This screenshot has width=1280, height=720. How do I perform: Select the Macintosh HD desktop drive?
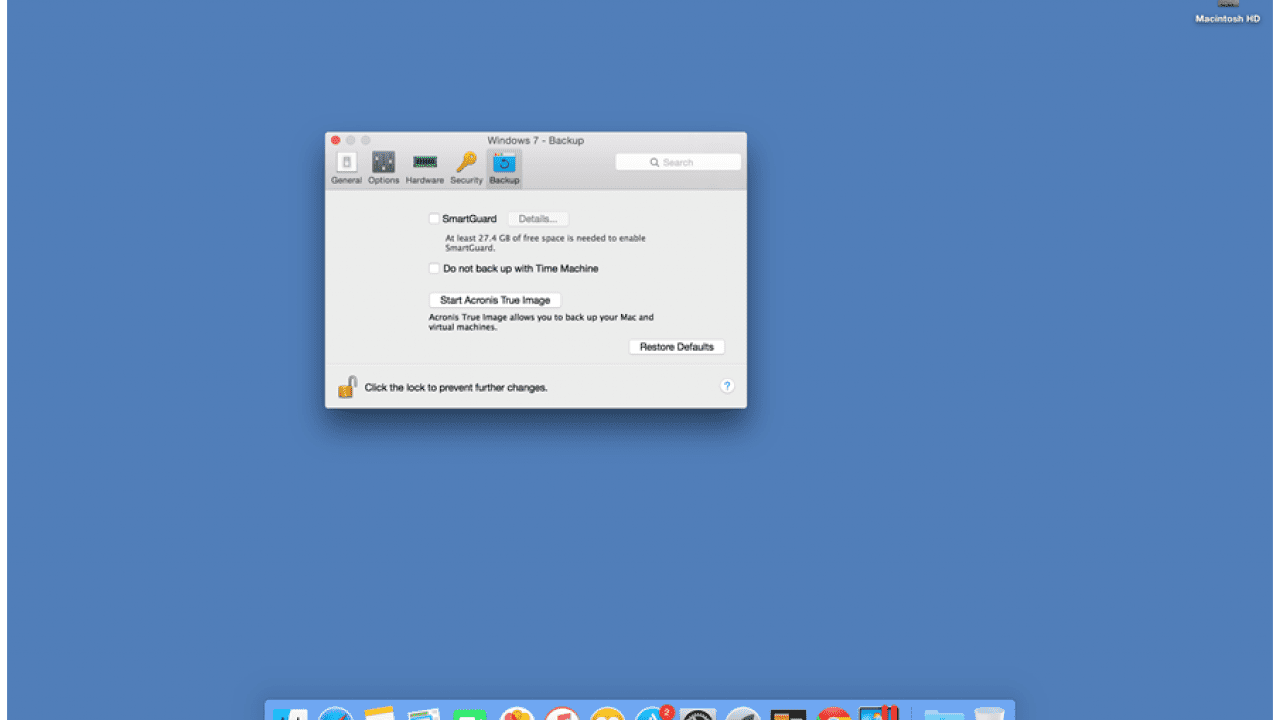(x=1227, y=12)
